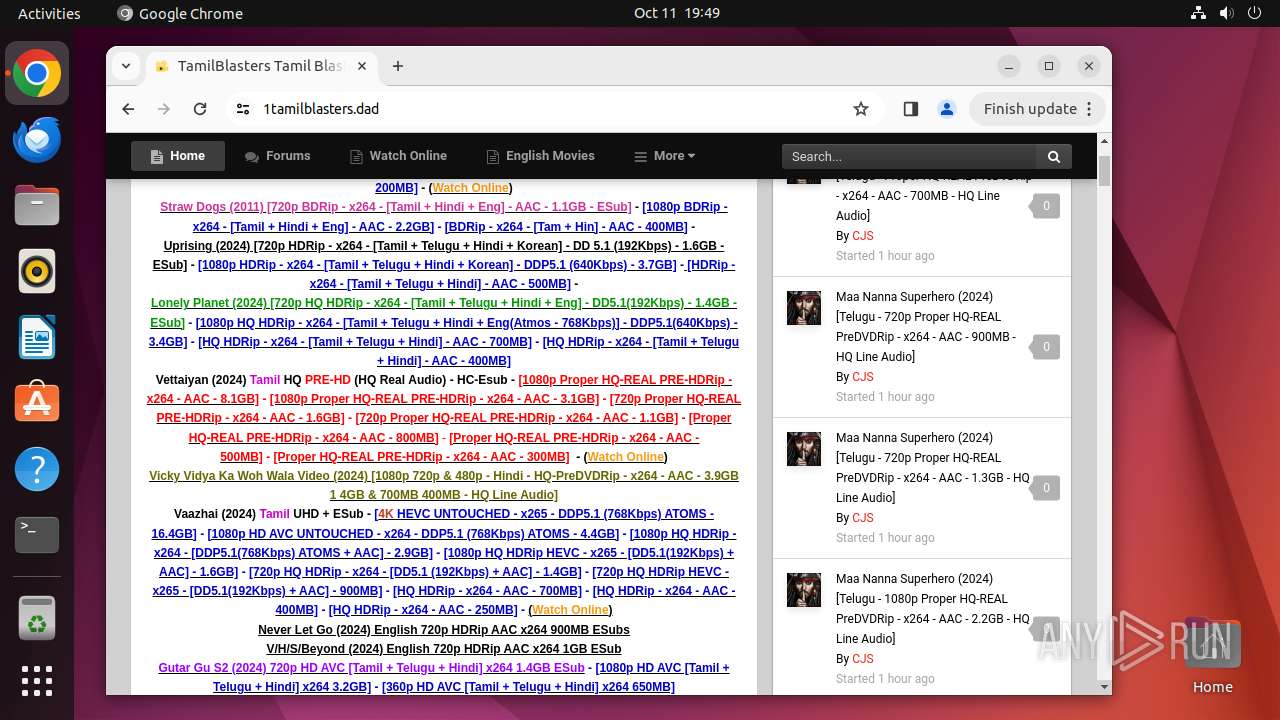1280x720 pixels.
Task: Click Vaazhai 4K HEVC UNTOUCHED link
Action: coord(433,523)
